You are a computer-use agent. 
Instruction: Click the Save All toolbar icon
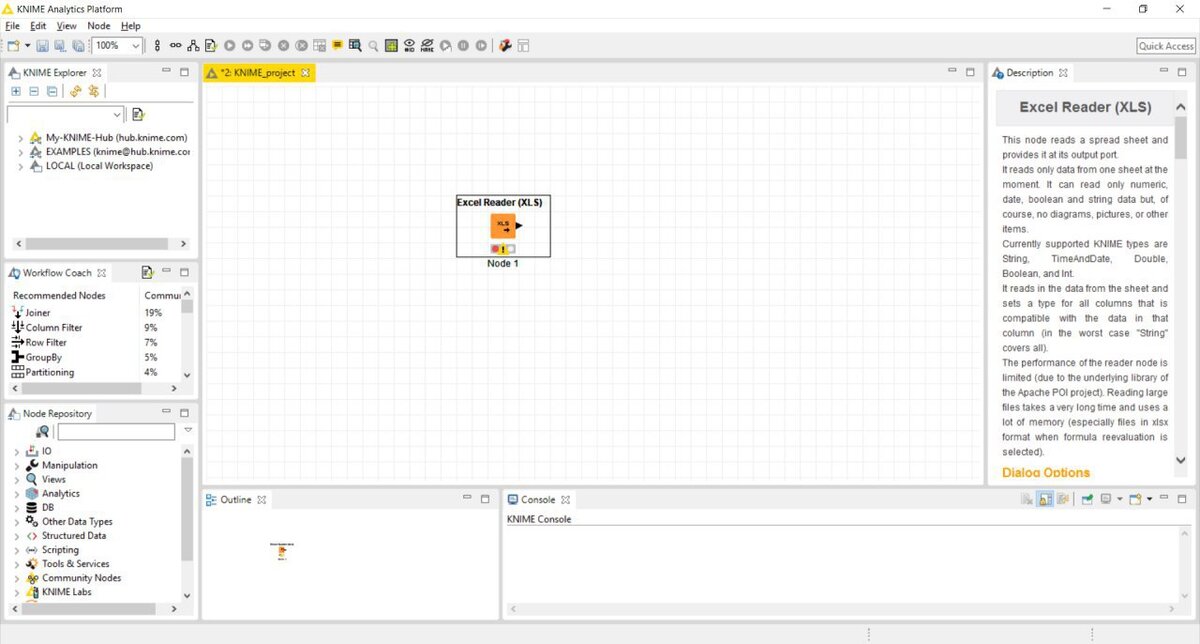(78, 45)
